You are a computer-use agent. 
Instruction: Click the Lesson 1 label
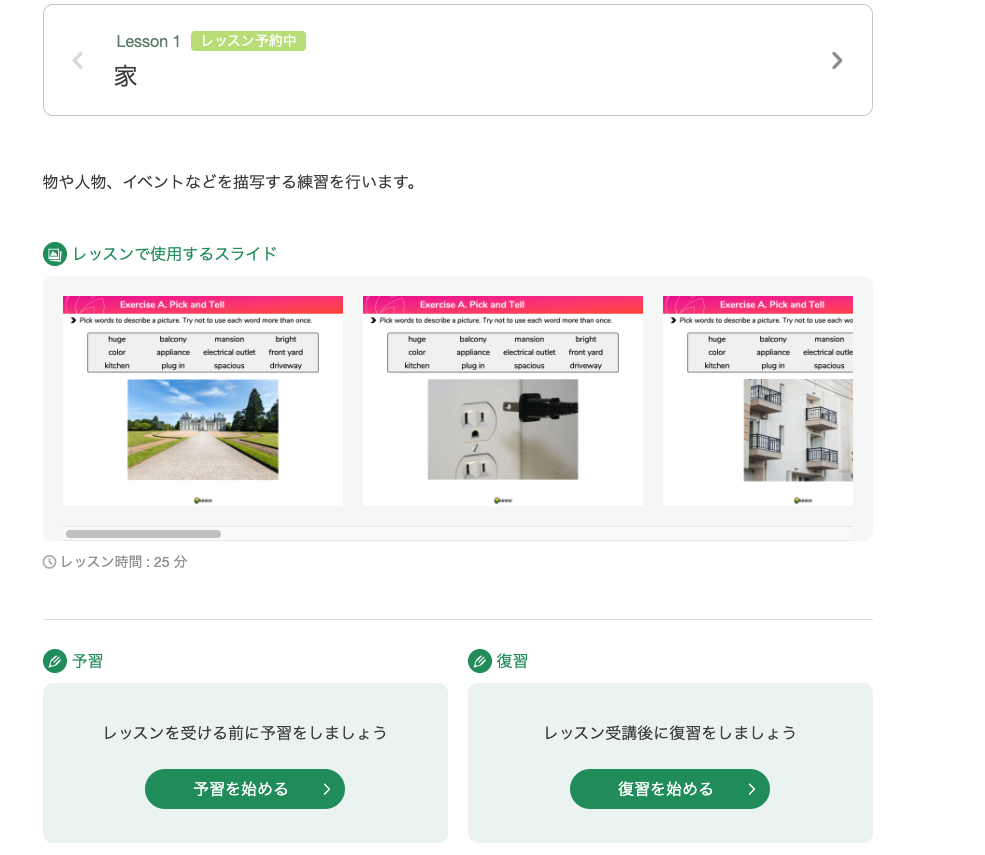[x=148, y=41]
